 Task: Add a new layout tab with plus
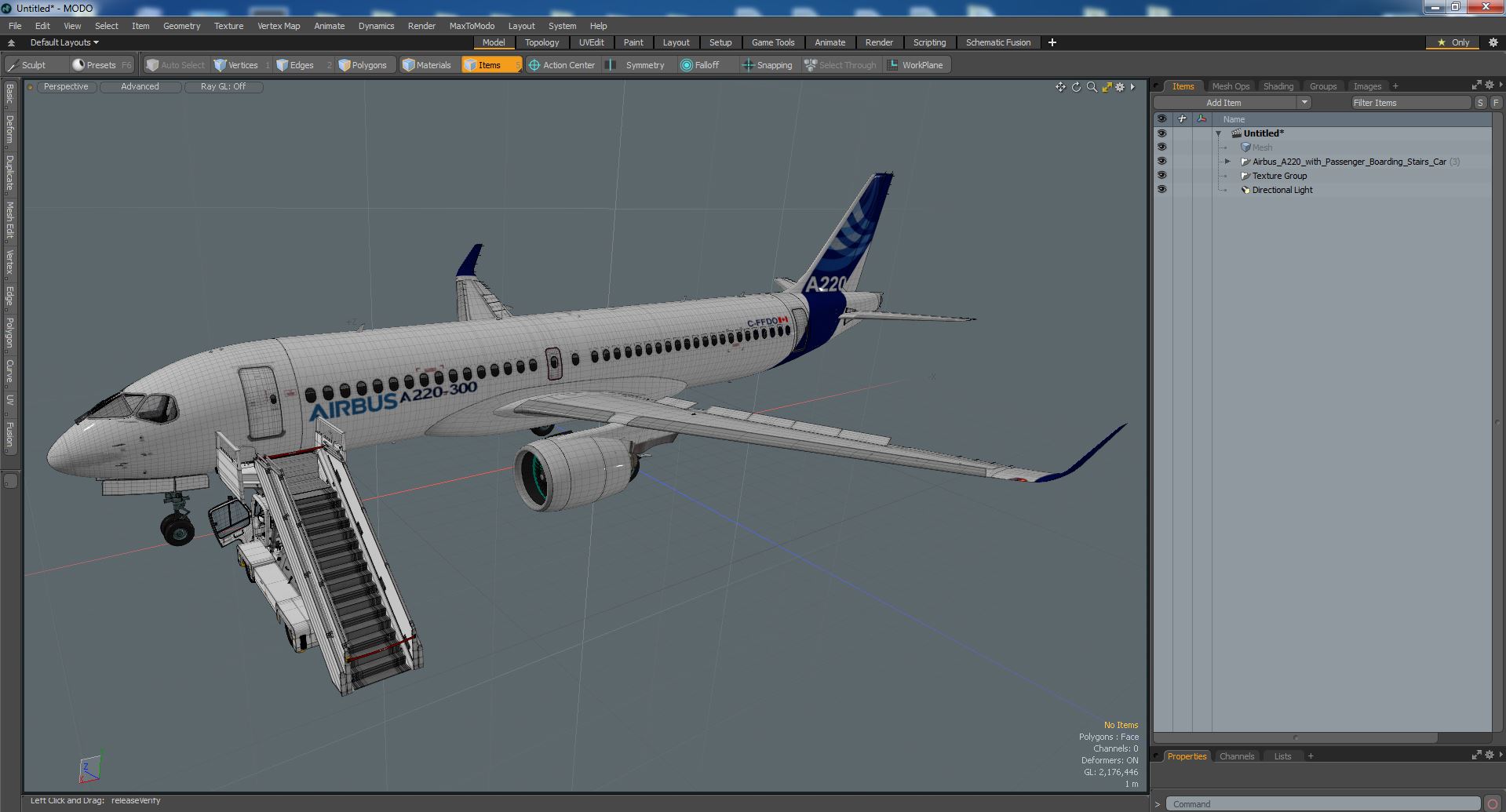1052,42
